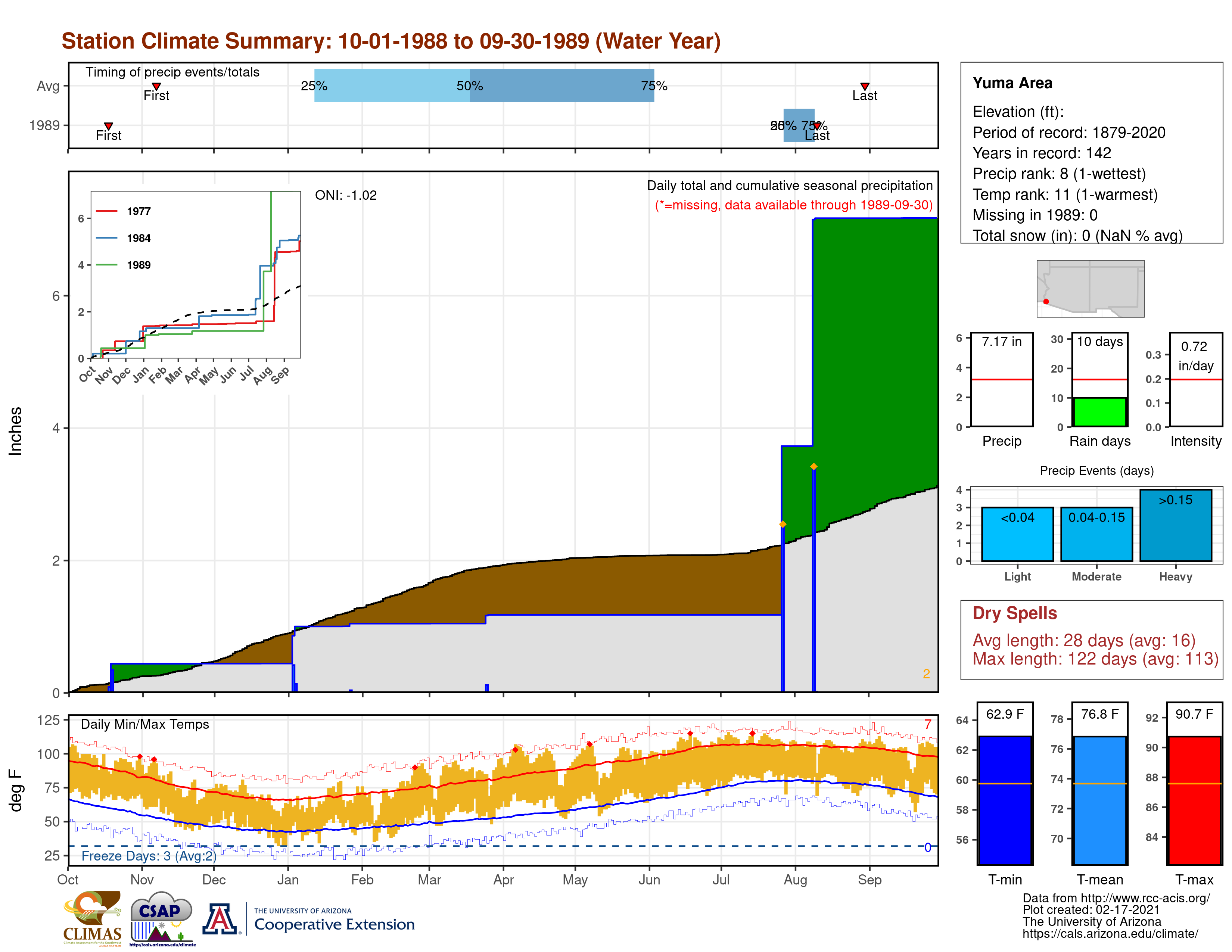Click the green Rain days bar
The width and height of the screenshot is (1232, 952).
(x=1099, y=412)
